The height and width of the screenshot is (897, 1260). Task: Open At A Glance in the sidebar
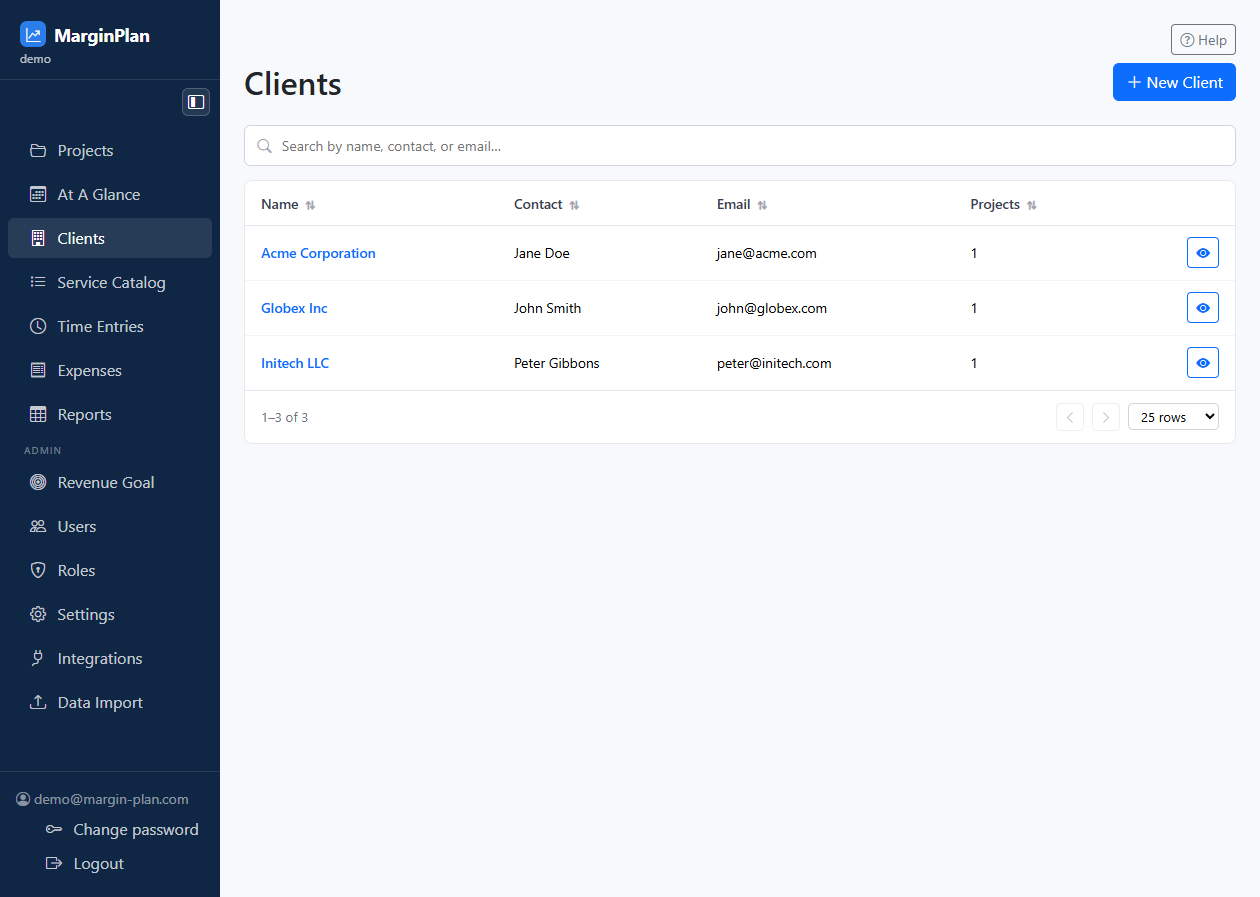tap(110, 195)
